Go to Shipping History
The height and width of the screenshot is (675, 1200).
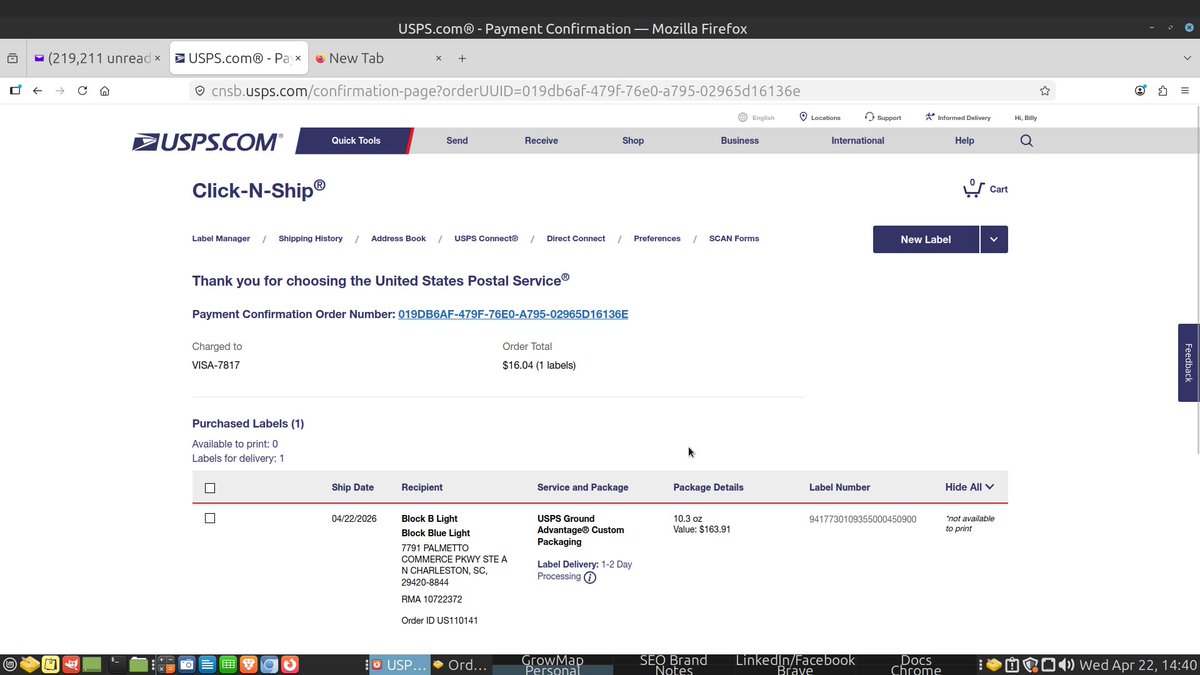pyautogui.click(x=310, y=239)
